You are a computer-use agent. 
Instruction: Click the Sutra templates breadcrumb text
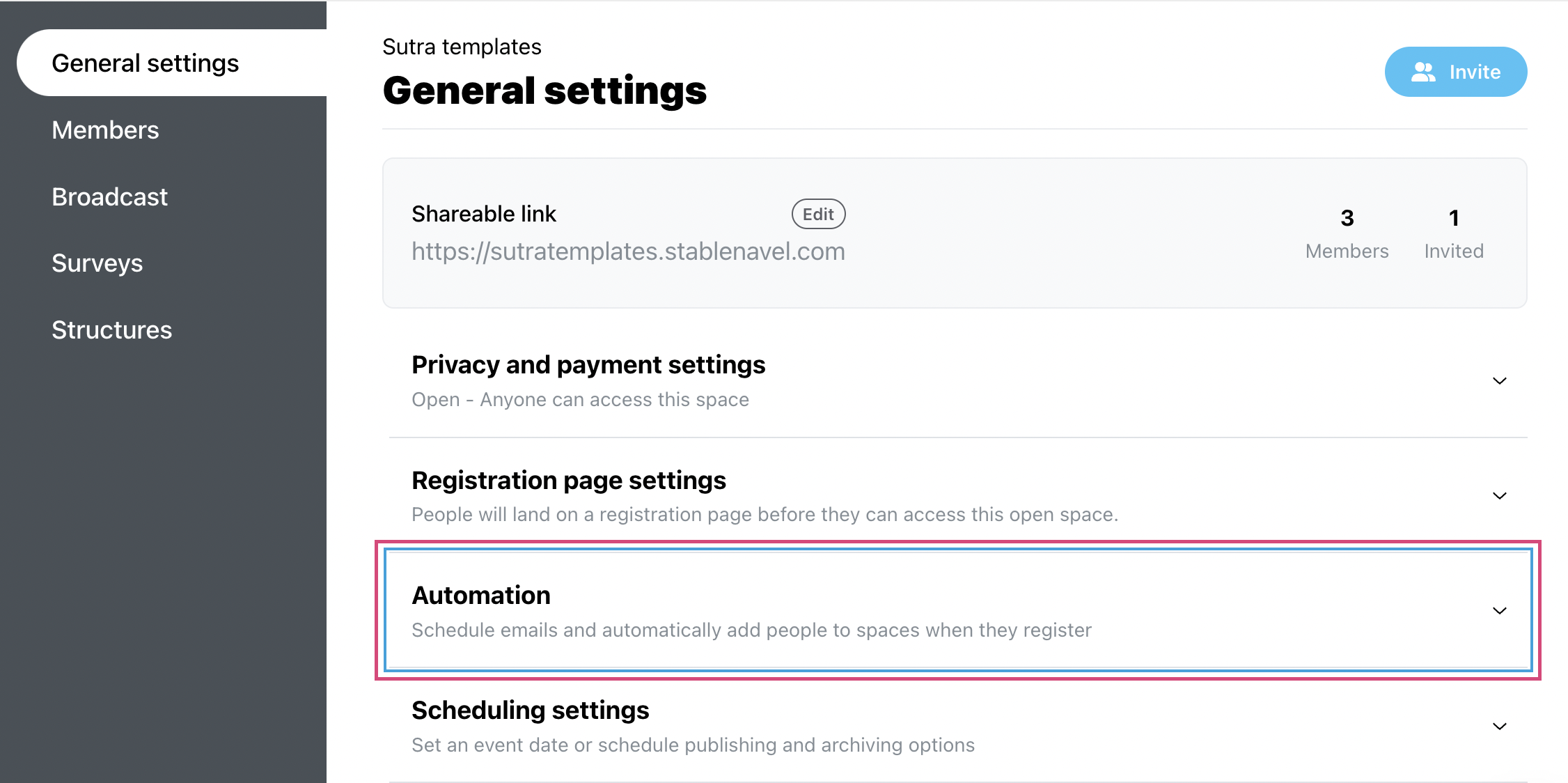pos(462,47)
